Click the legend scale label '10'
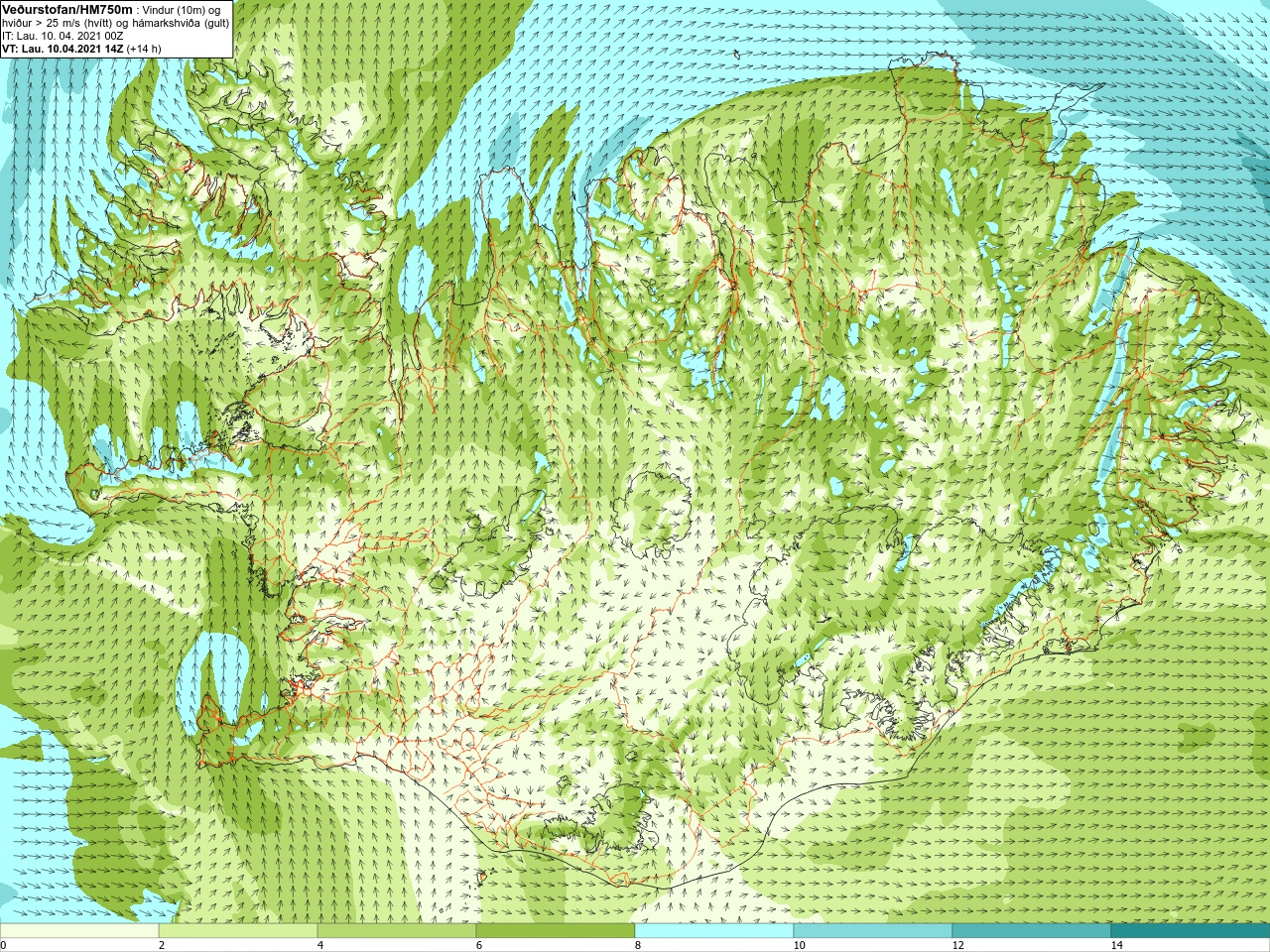This screenshot has width=1270, height=952. pos(799,945)
